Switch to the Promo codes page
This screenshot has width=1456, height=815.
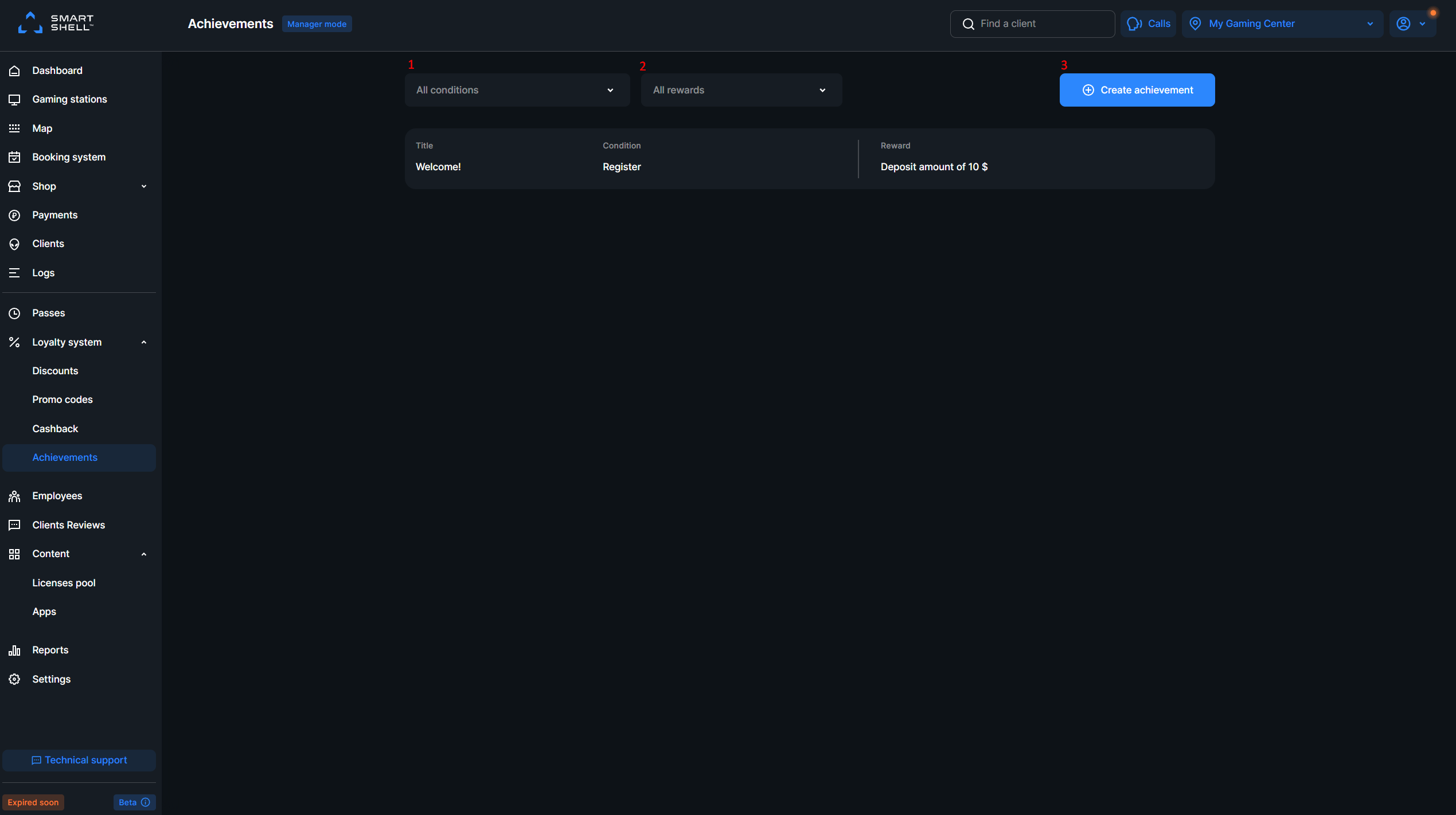pyautogui.click(x=62, y=399)
